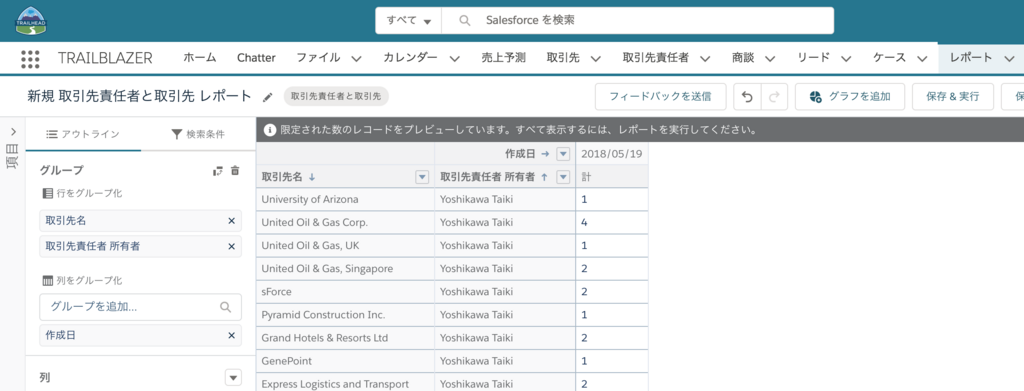Remove the 作成日 column group
The image size is (1024, 391).
(x=231, y=335)
